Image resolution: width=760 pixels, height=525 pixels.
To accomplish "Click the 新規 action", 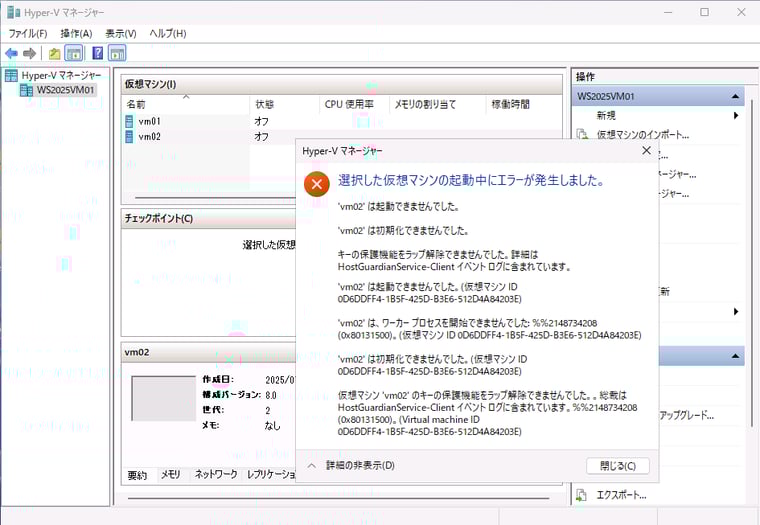I will click(606, 115).
